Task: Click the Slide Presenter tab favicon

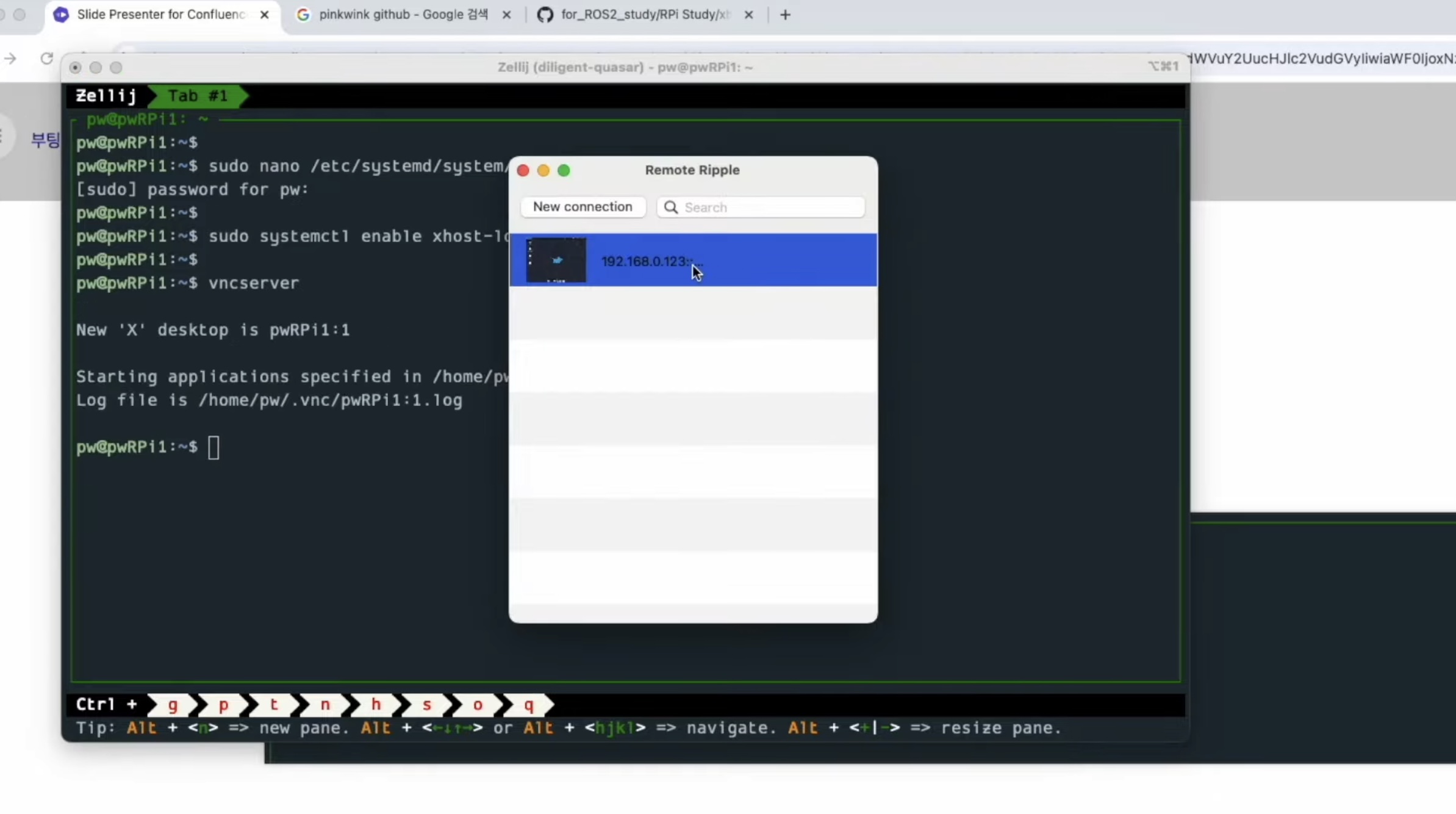Action: (x=61, y=15)
